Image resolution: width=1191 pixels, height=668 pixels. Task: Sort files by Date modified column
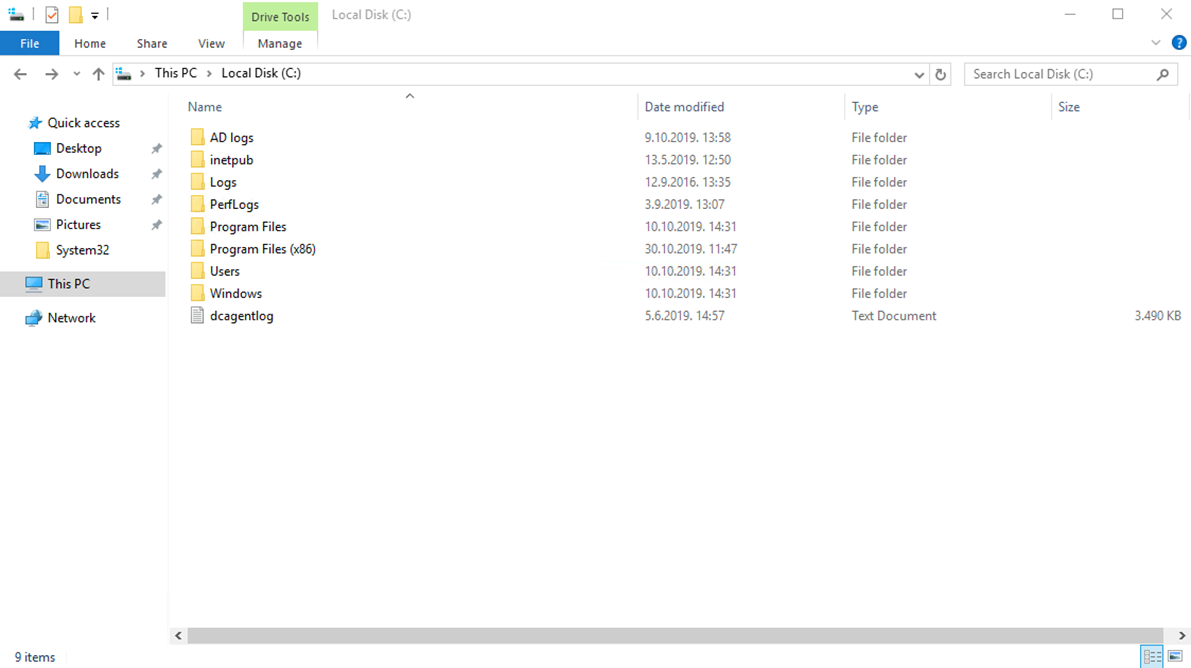pyautogui.click(x=684, y=107)
